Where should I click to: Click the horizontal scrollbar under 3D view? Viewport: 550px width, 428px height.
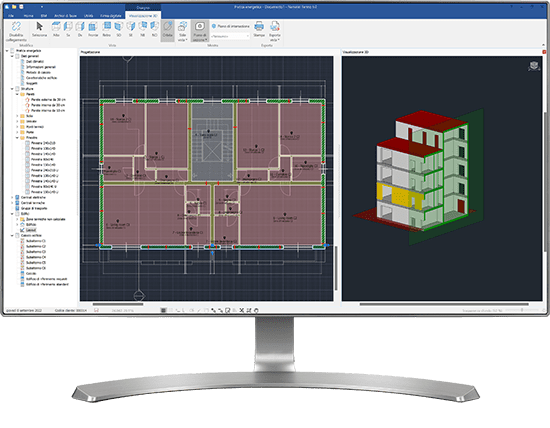tap(444, 304)
